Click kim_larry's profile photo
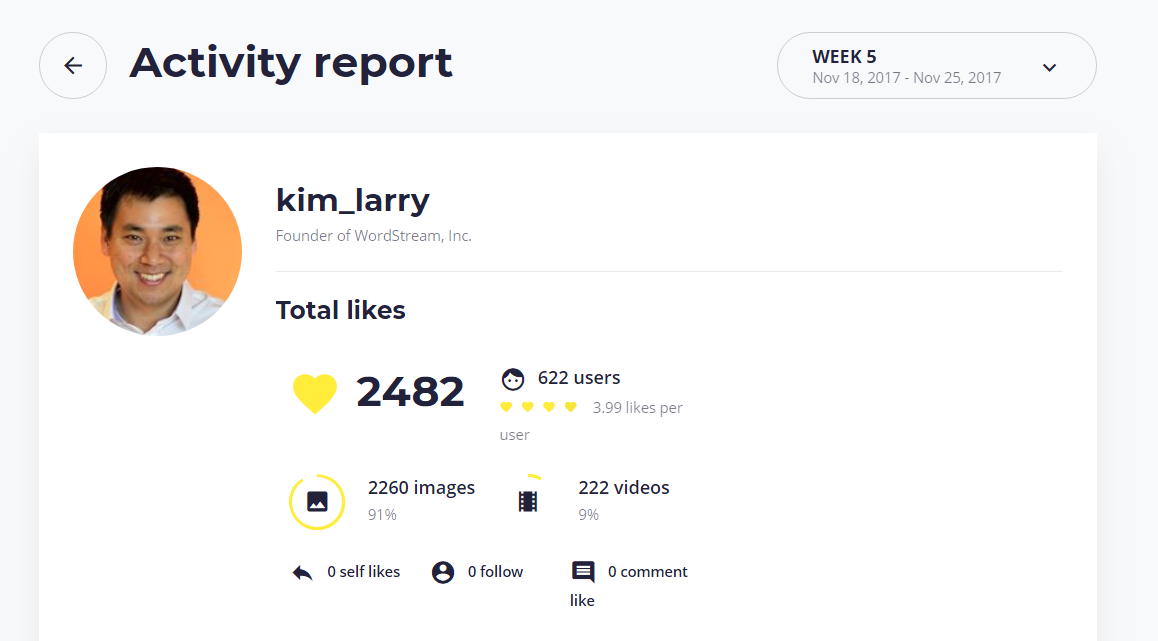 coord(157,251)
